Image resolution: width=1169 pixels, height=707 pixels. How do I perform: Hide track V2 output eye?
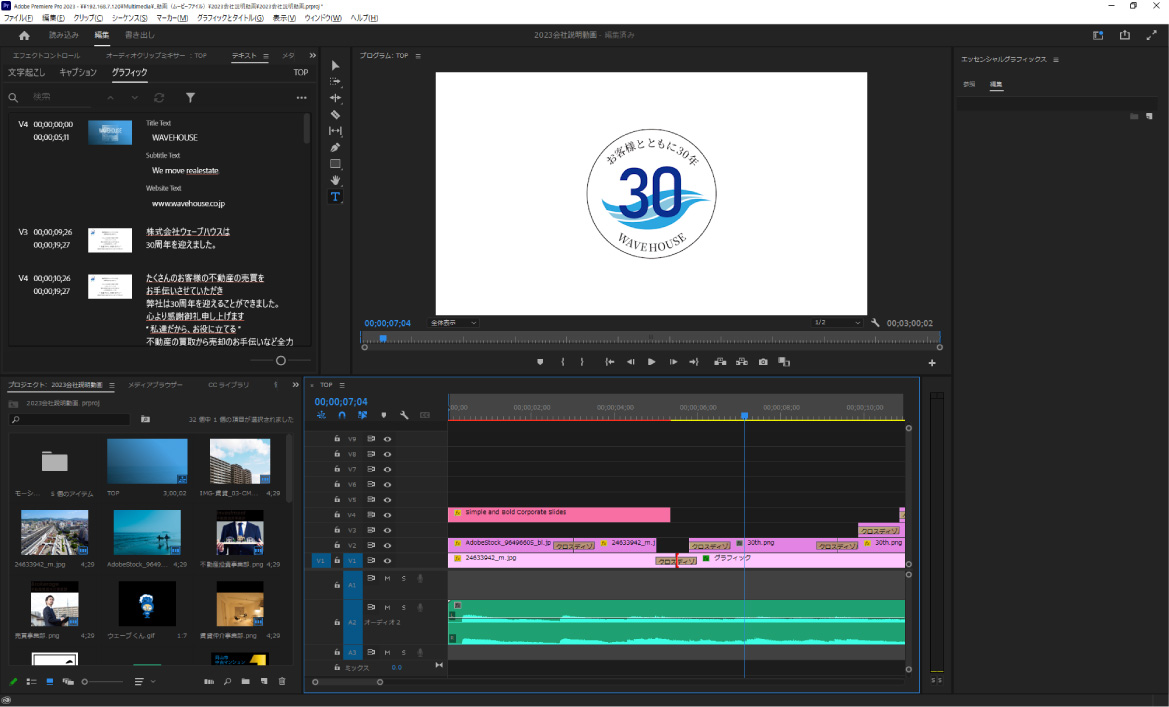point(387,546)
